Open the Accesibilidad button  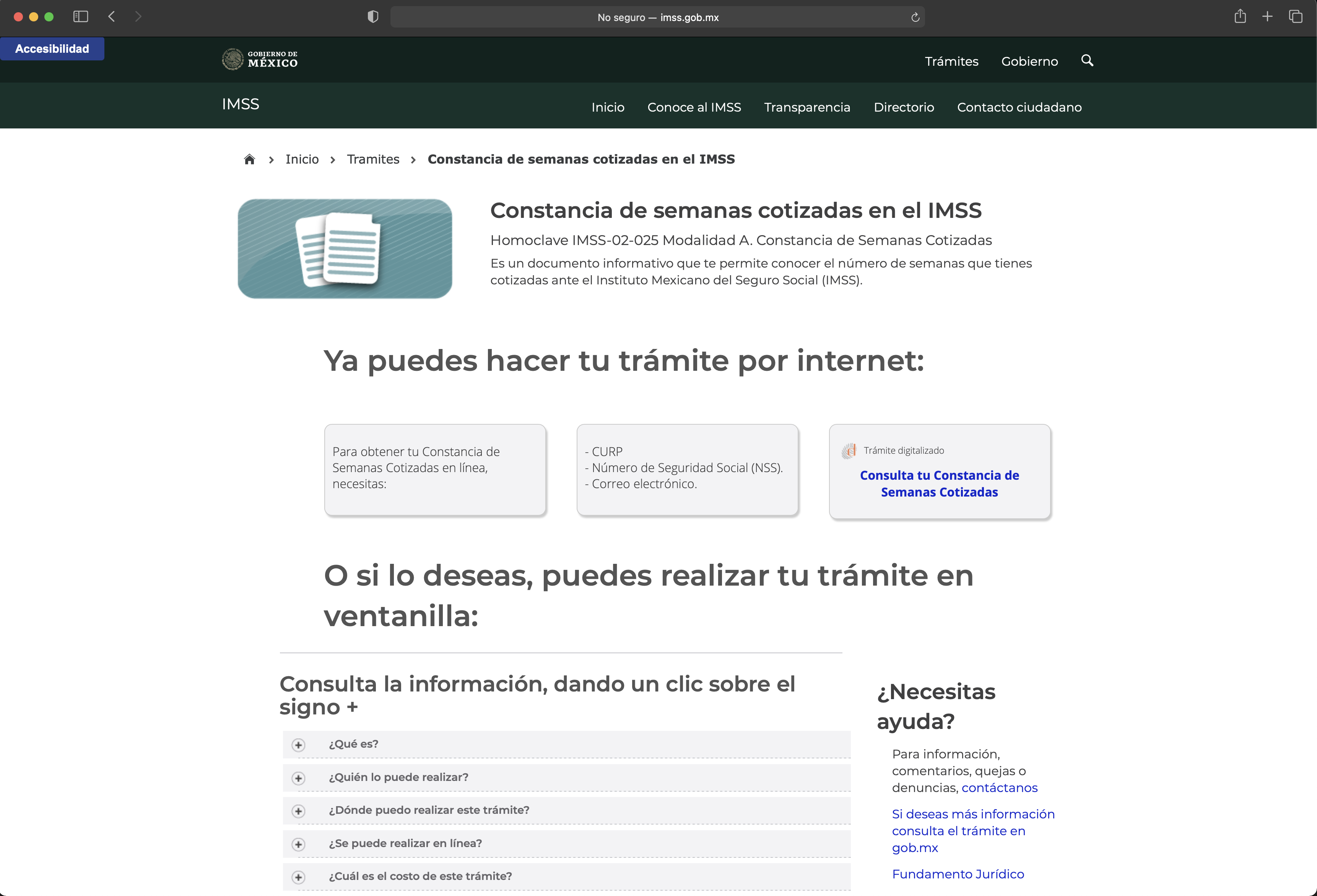(x=52, y=49)
